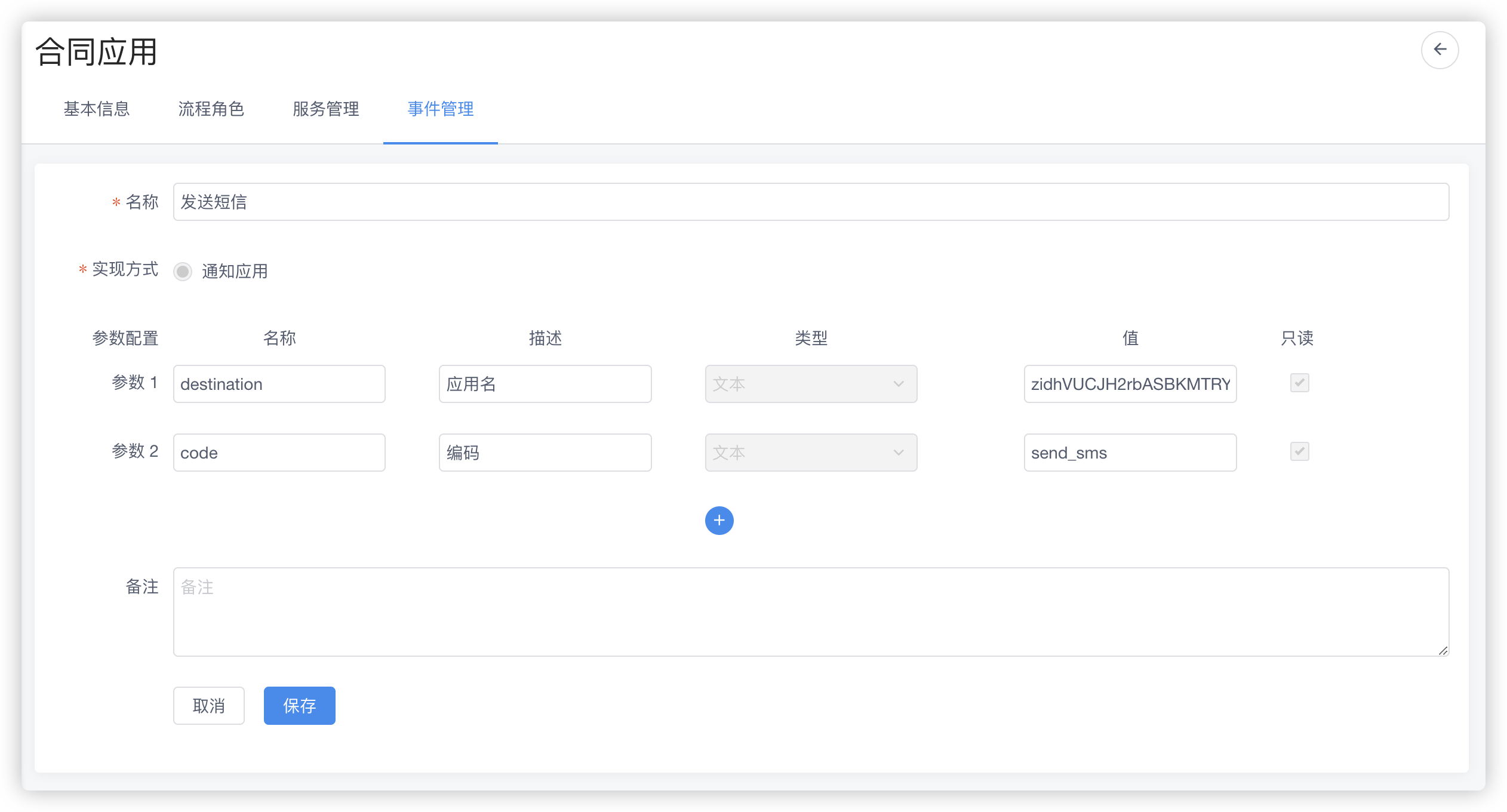1507x812 pixels.
Task: Switch to the 流程角色 tab
Action: (x=211, y=109)
